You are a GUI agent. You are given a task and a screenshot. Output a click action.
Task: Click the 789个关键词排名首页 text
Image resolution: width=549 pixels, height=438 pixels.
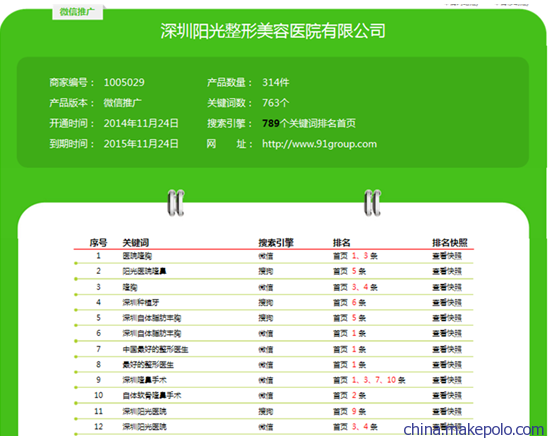[309, 123]
